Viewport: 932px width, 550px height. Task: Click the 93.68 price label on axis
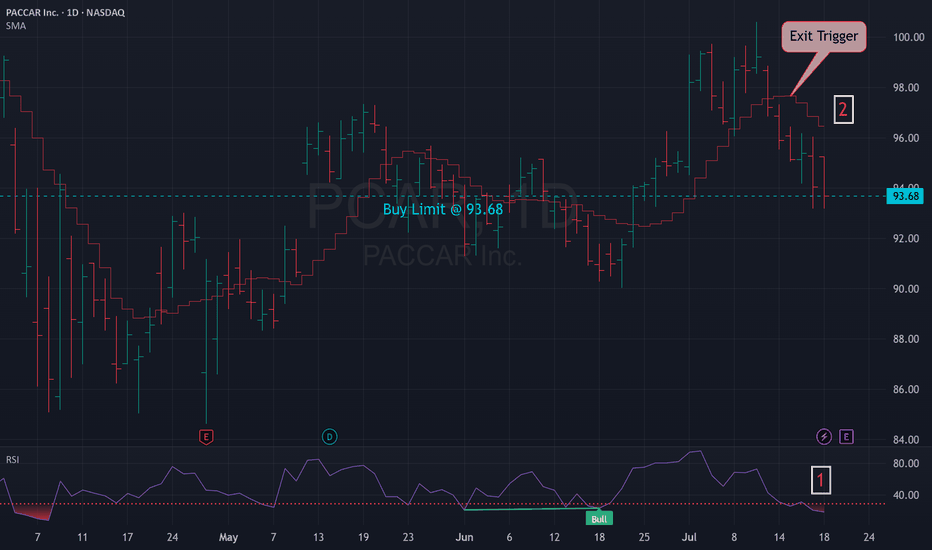(905, 196)
